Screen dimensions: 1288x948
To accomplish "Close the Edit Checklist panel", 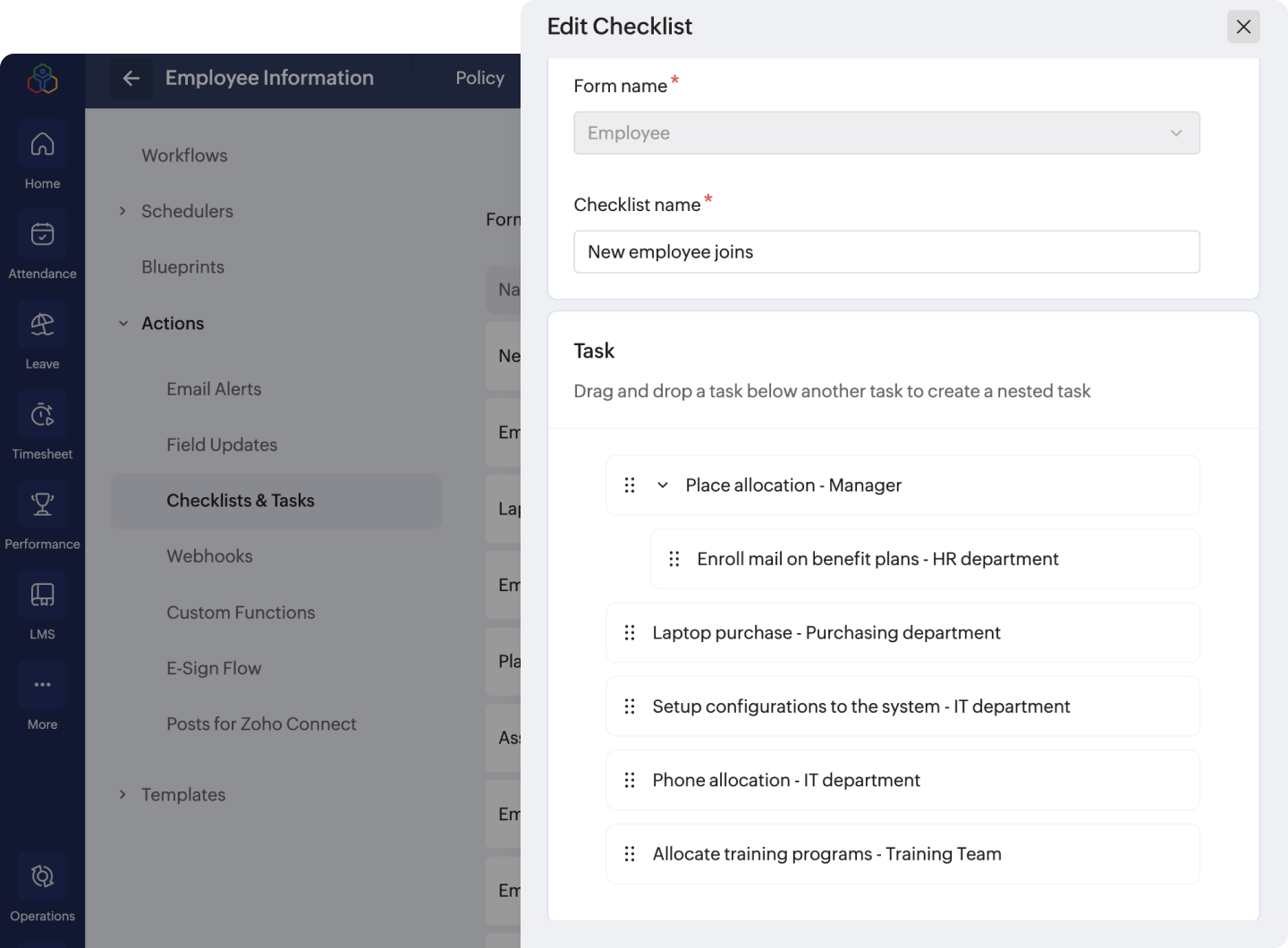I will pos(1243,27).
